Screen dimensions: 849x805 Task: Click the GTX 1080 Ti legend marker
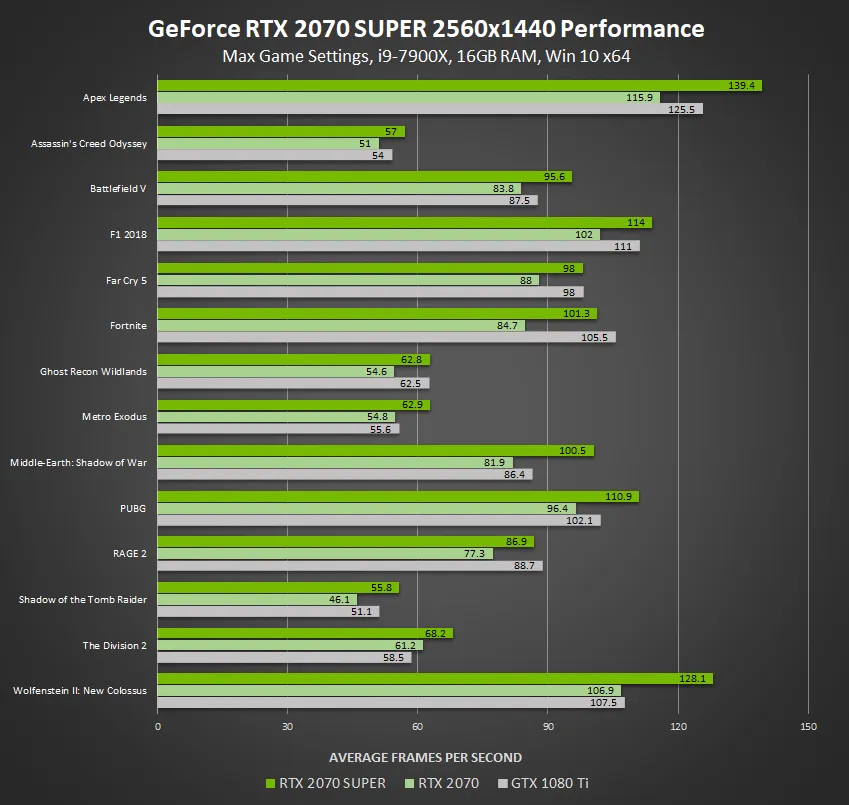501,783
